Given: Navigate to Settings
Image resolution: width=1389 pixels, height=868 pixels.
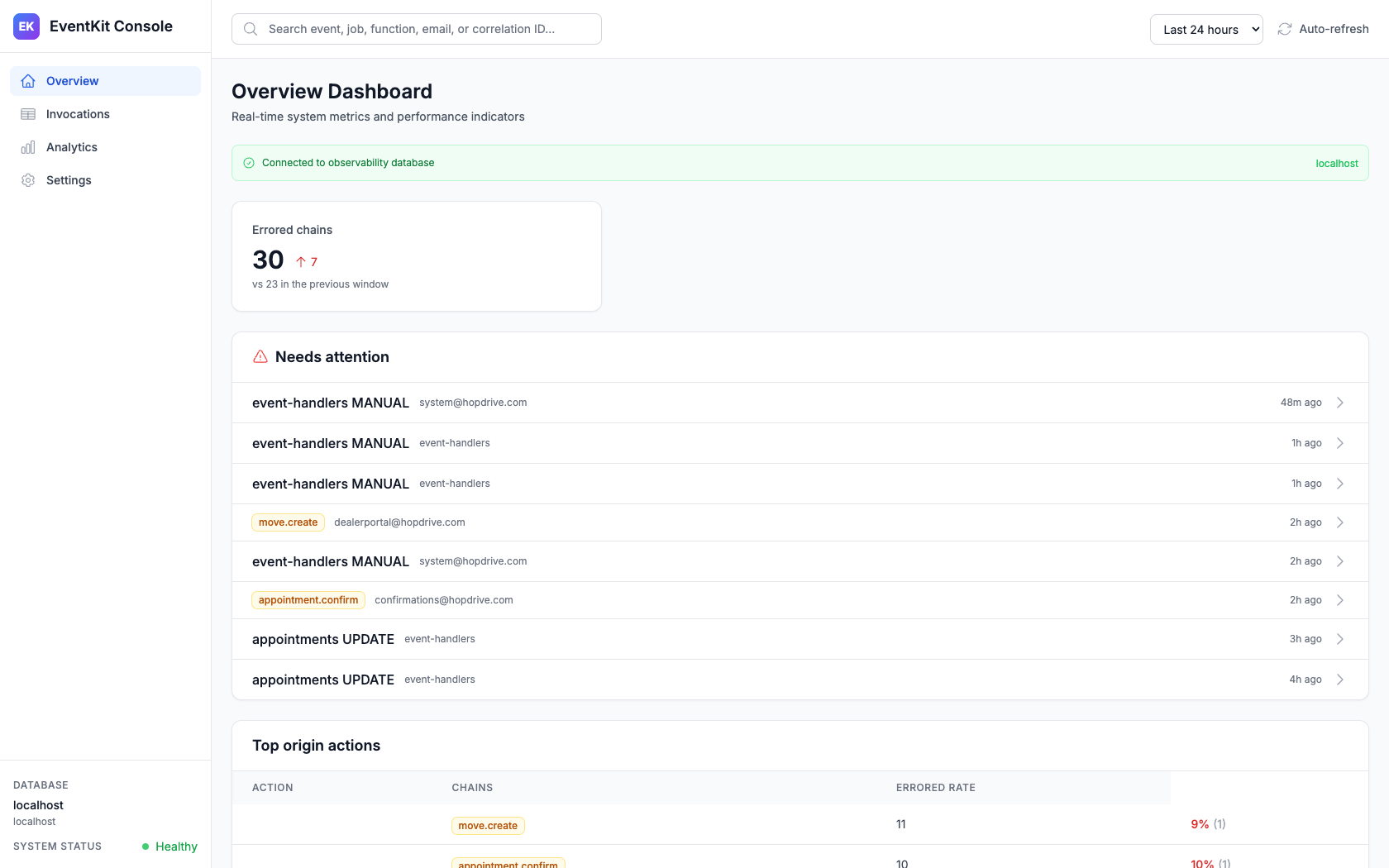Looking at the screenshot, I should (x=105, y=180).
